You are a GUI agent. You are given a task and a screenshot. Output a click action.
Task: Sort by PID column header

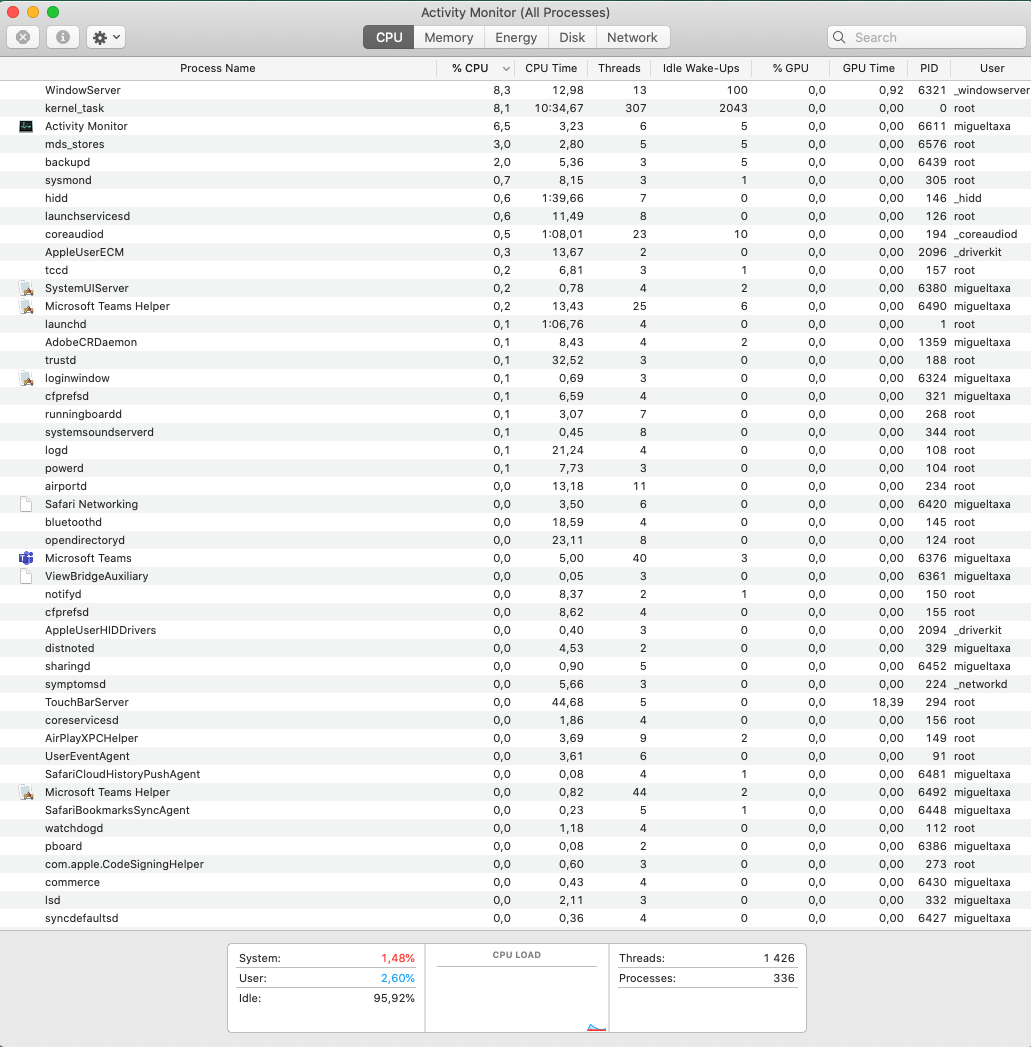(x=929, y=68)
